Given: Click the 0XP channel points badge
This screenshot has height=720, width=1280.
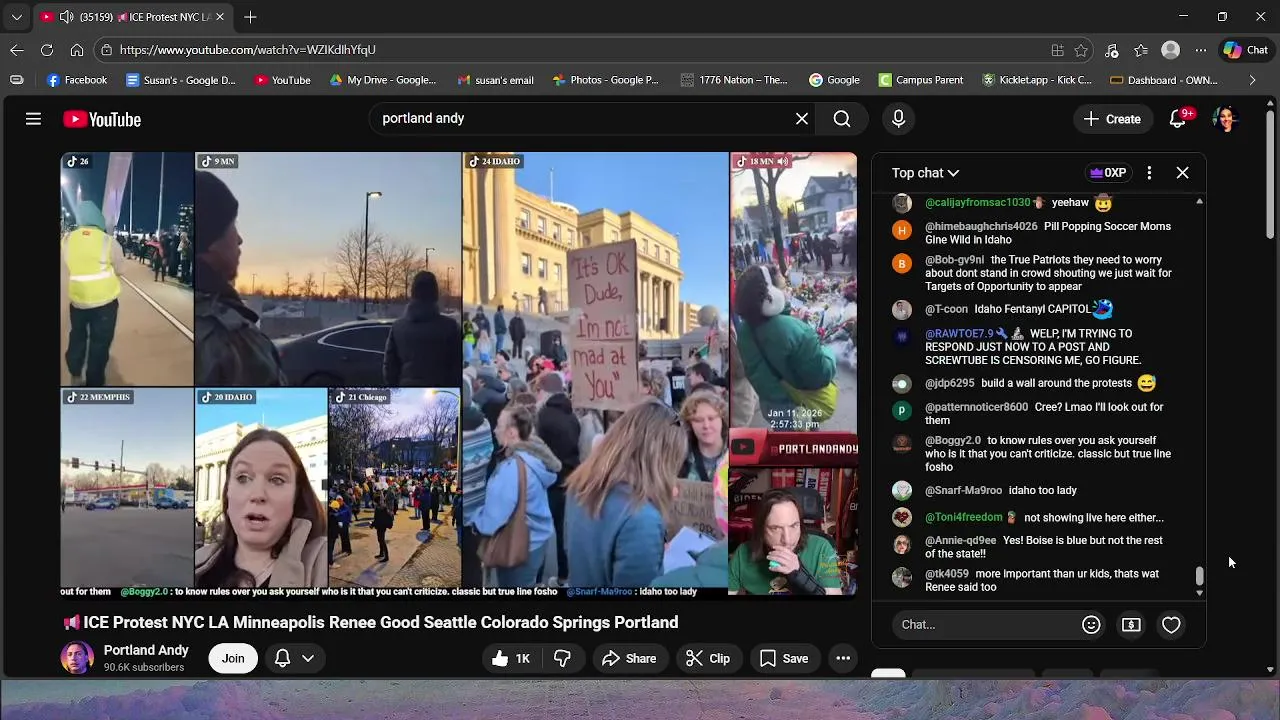Looking at the screenshot, I should pos(1108,173).
